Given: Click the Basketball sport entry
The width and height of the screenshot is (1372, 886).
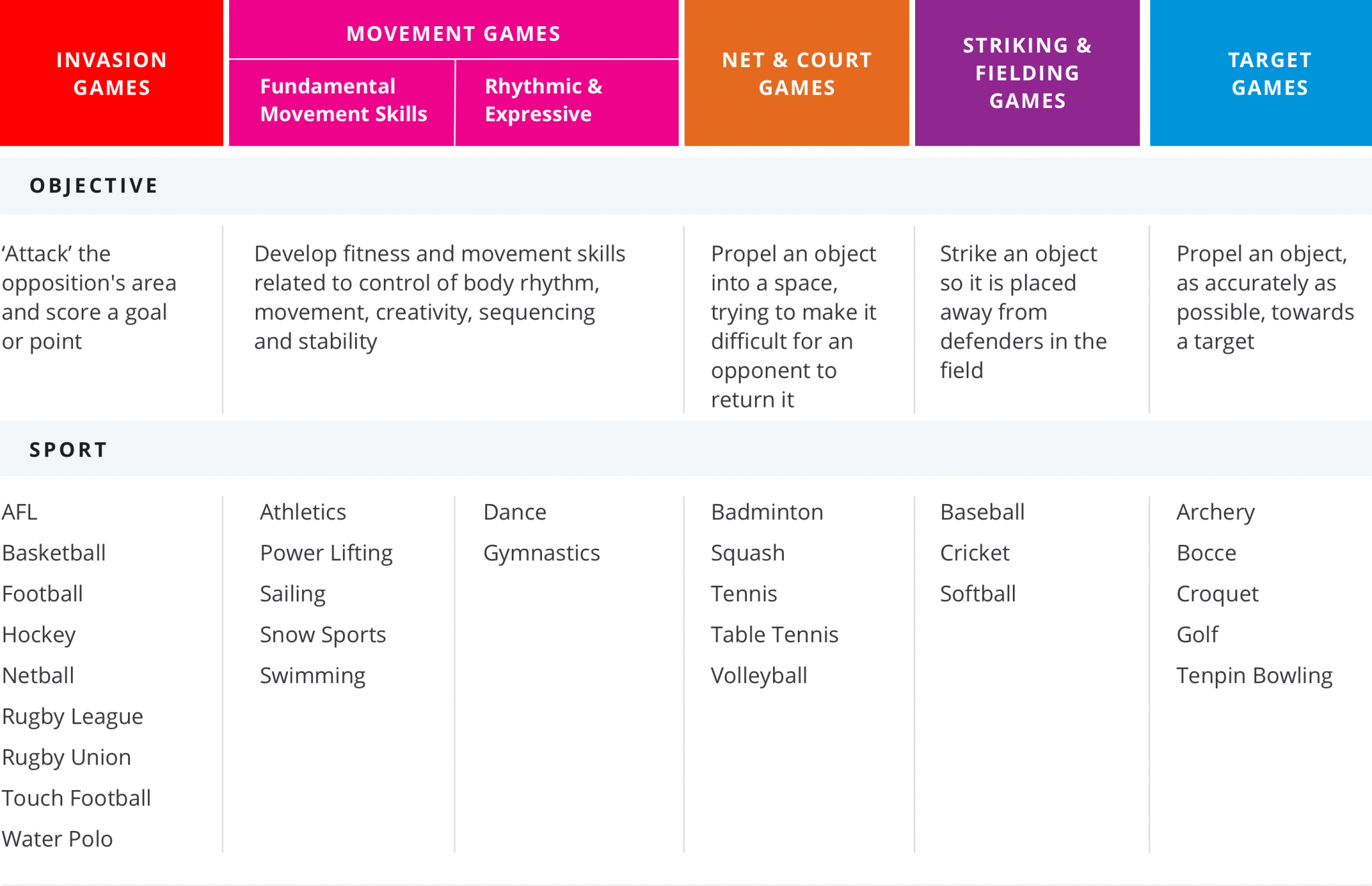Looking at the screenshot, I should pyautogui.click(x=54, y=553).
